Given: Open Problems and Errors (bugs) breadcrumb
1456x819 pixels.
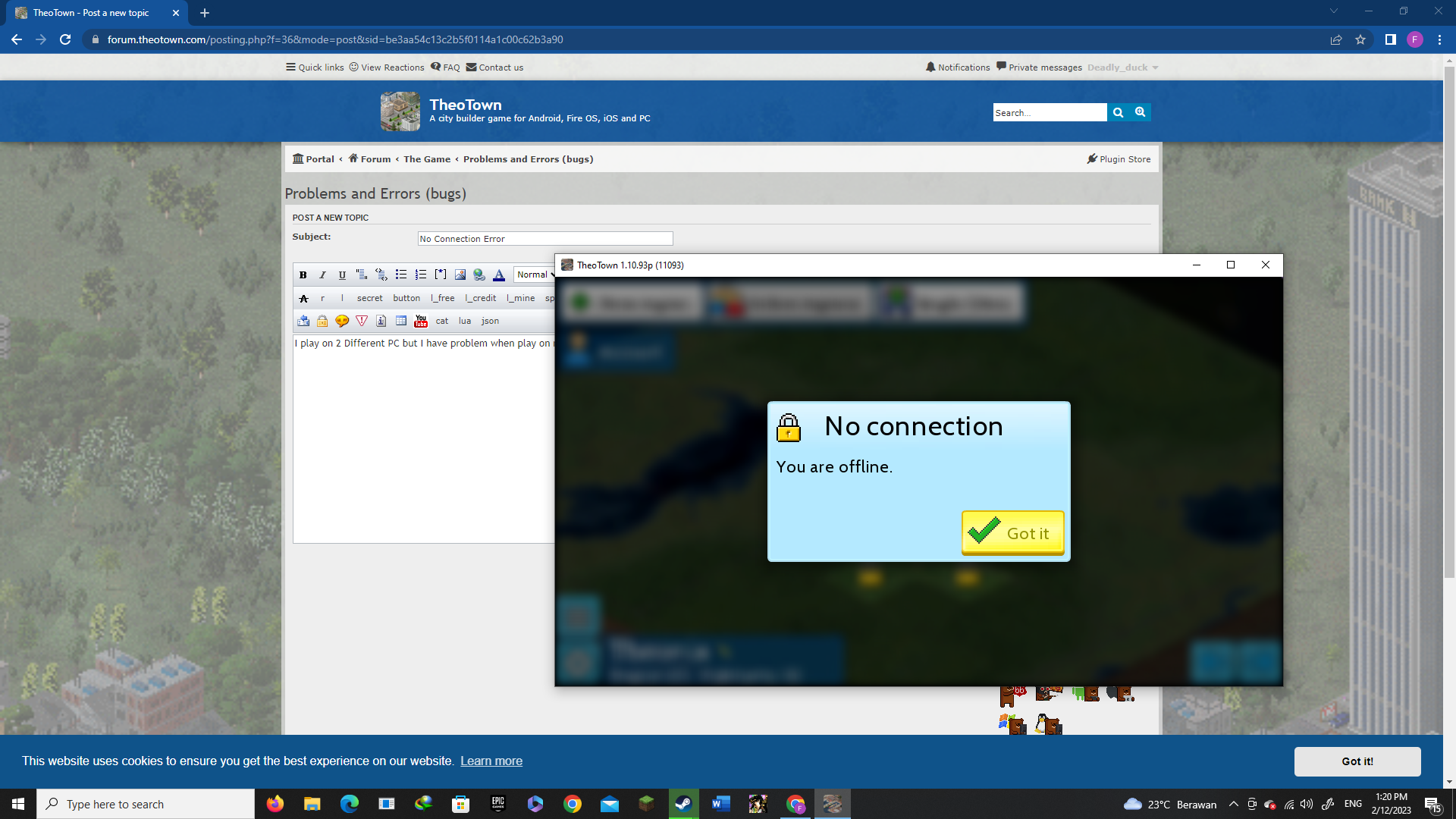Looking at the screenshot, I should pos(528,159).
